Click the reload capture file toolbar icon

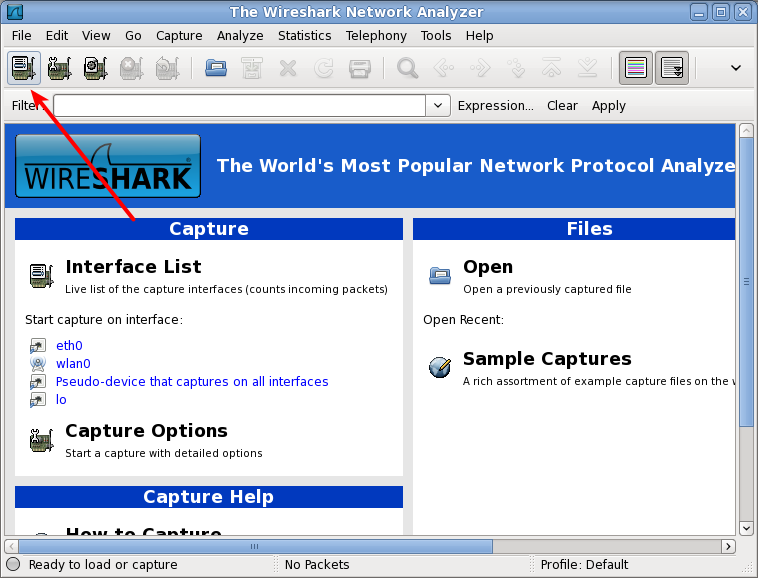[324, 68]
